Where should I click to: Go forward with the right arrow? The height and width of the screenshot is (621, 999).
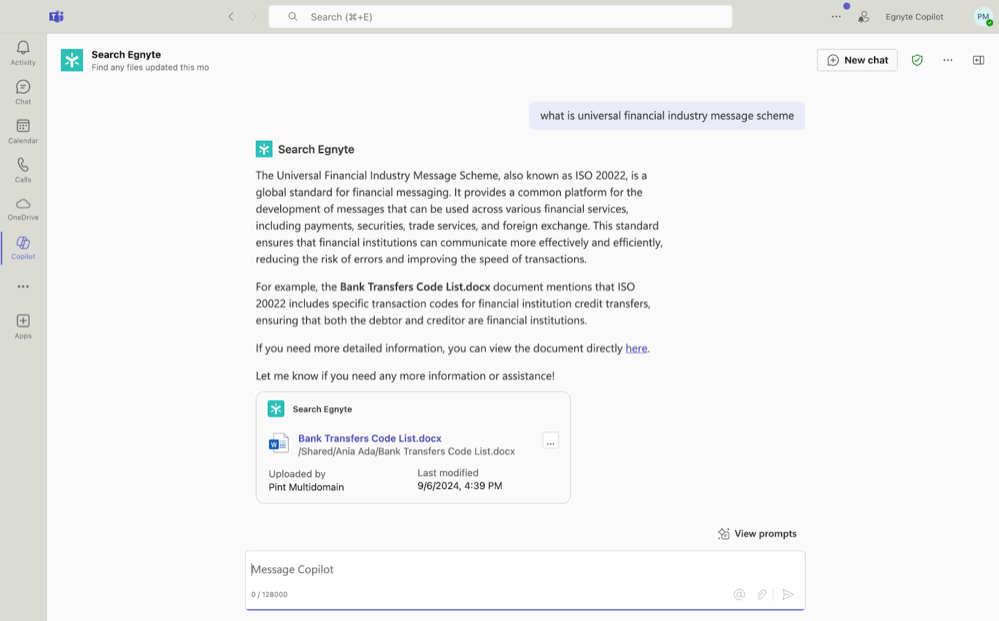[x=254, y=17]
